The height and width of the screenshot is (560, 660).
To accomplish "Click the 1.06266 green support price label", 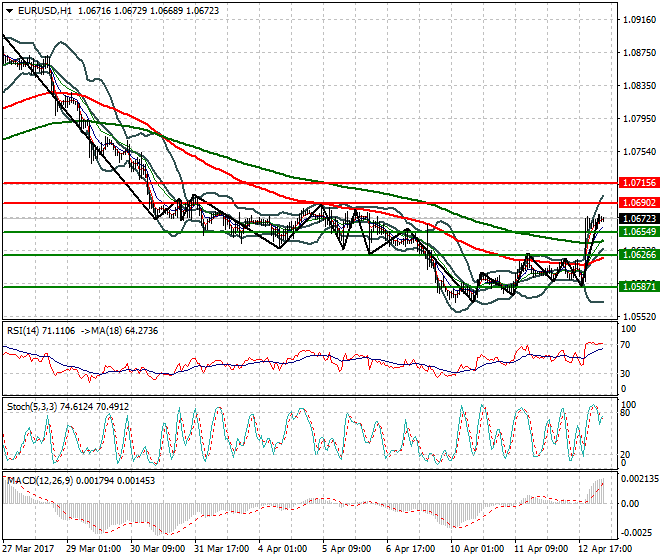I will point(639,255).
